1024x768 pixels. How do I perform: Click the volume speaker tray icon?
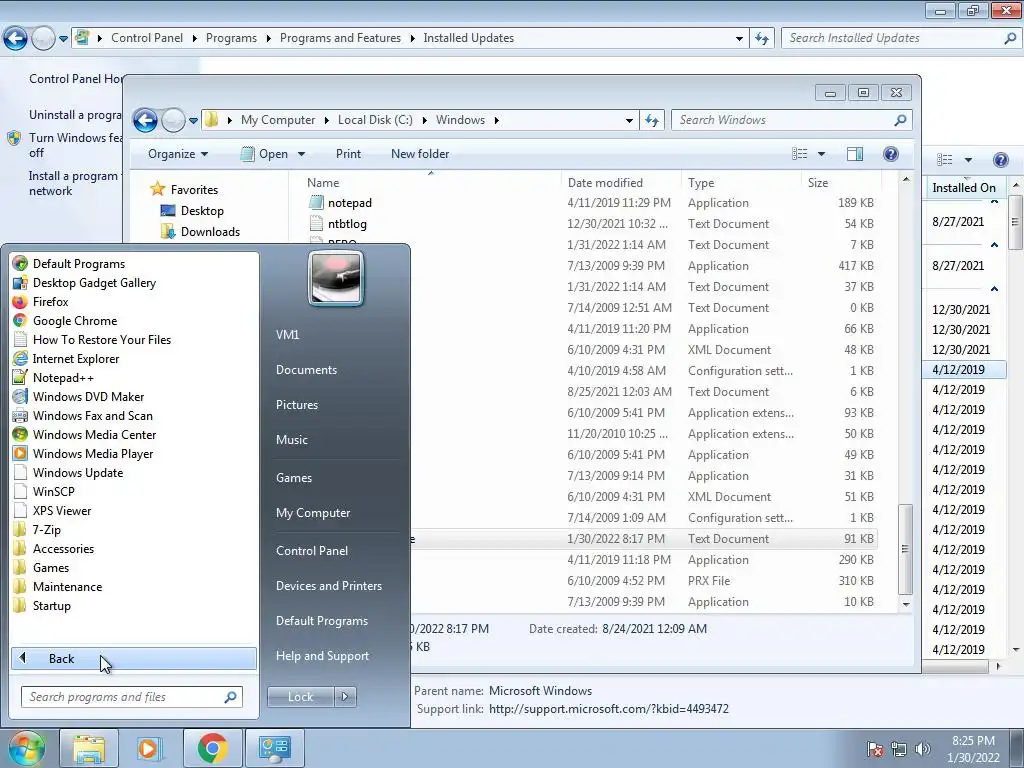point(922,748)
